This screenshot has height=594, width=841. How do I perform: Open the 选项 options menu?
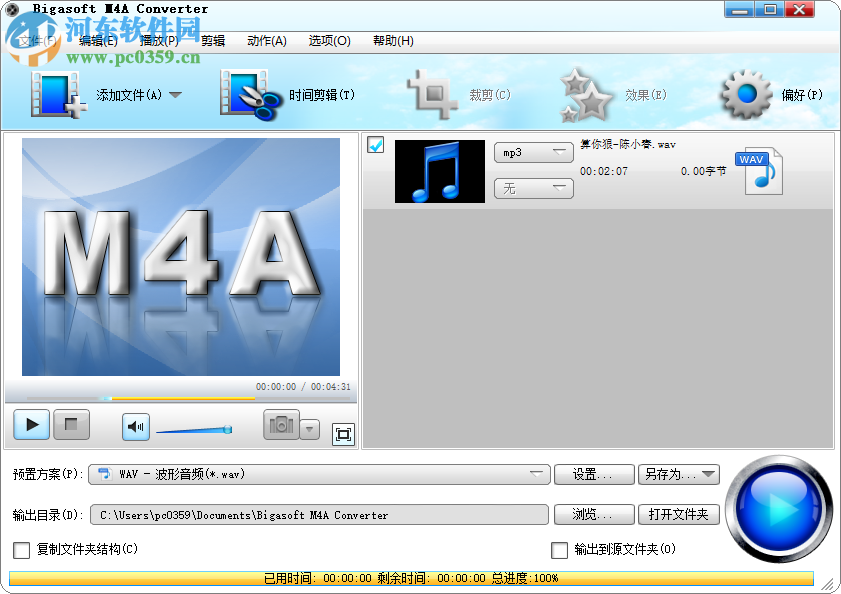pyautogui.click(x=329, y=41)
